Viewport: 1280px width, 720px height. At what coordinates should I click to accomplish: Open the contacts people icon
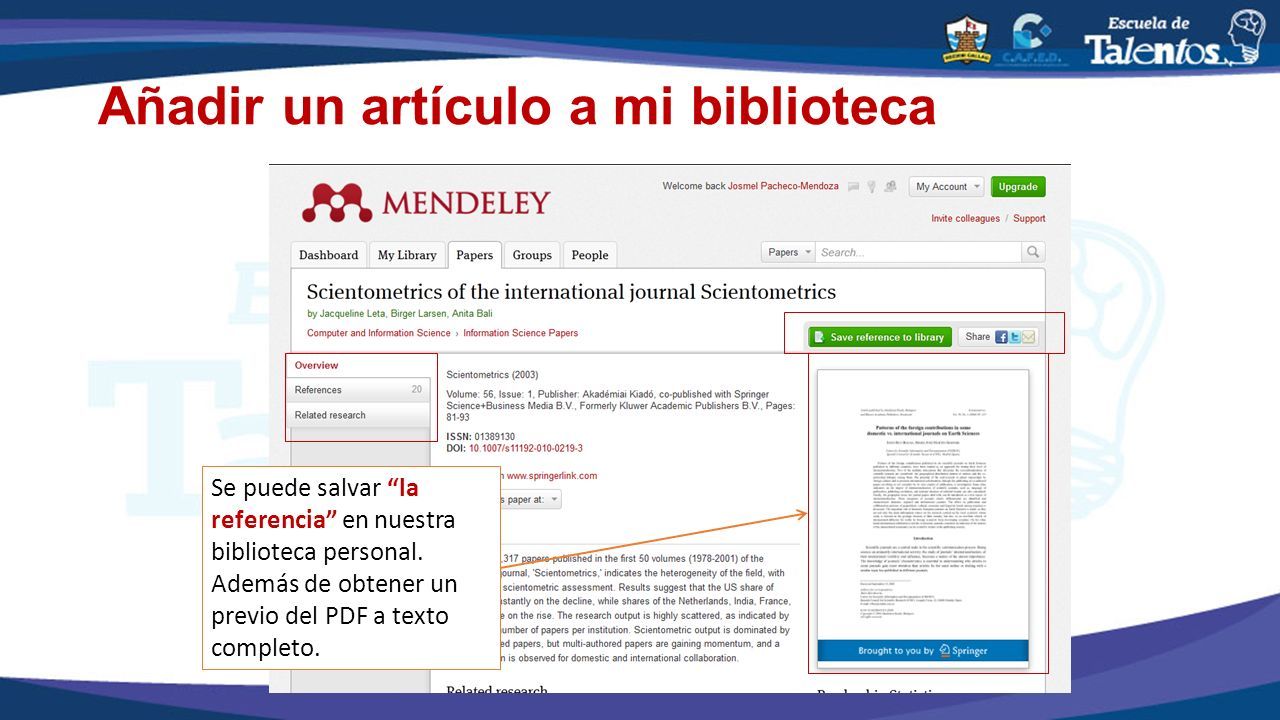point(890,187)
